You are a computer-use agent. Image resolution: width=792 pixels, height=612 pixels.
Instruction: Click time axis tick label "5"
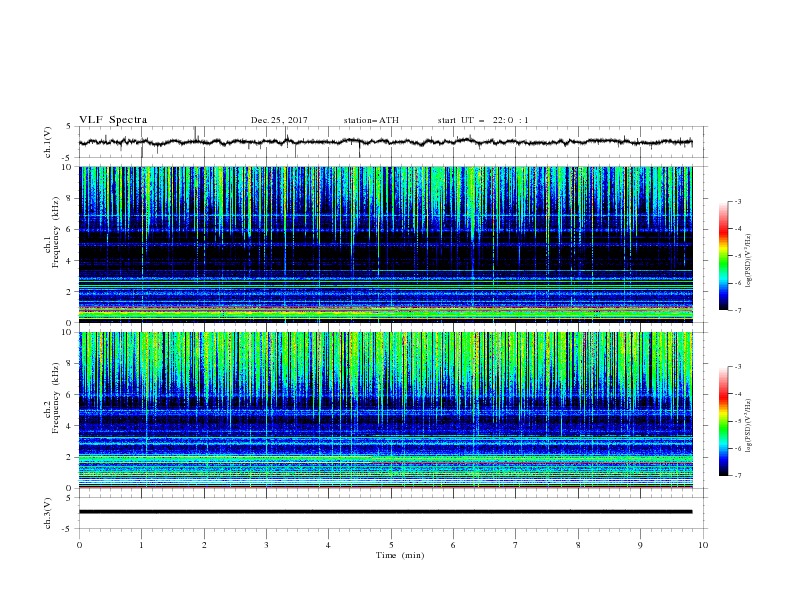click(x=391, y=545)
